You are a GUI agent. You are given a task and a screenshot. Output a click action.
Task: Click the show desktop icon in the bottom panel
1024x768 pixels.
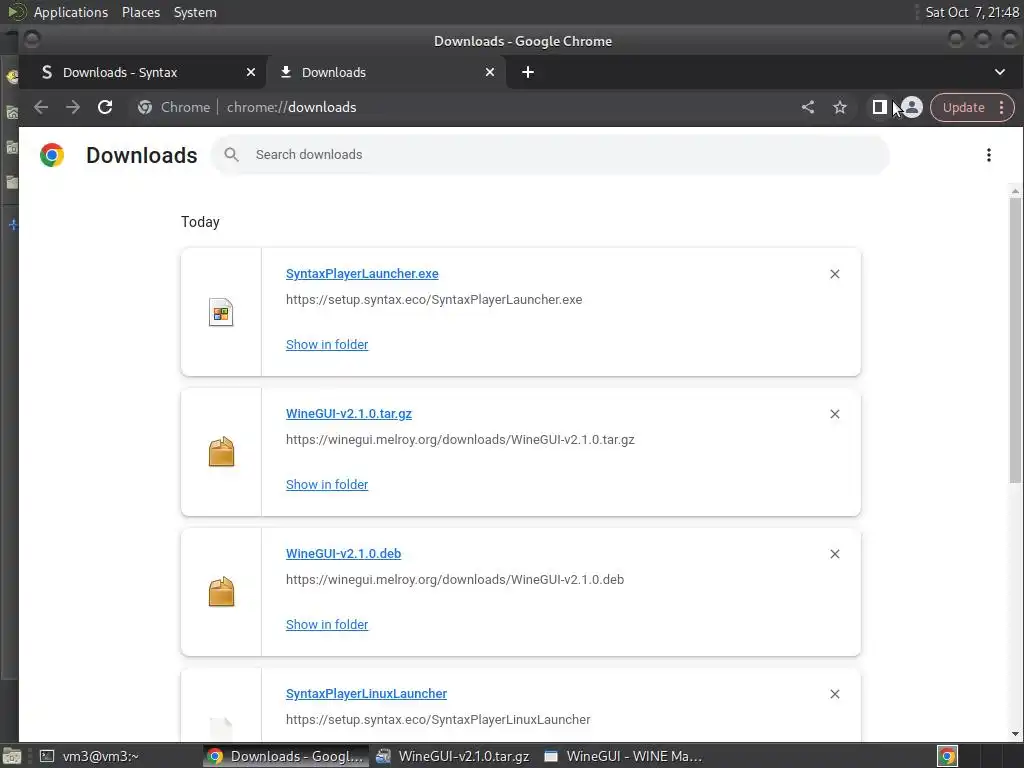point(12,756)
